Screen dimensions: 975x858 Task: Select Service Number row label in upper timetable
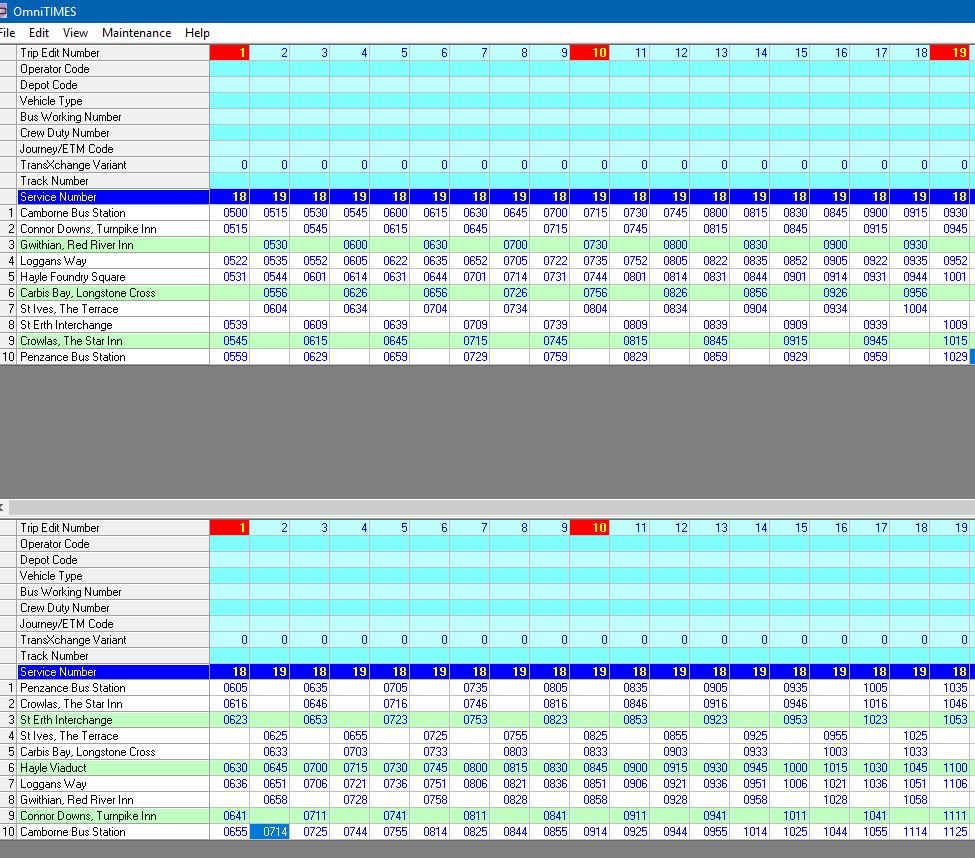click(x=58, y=197)
